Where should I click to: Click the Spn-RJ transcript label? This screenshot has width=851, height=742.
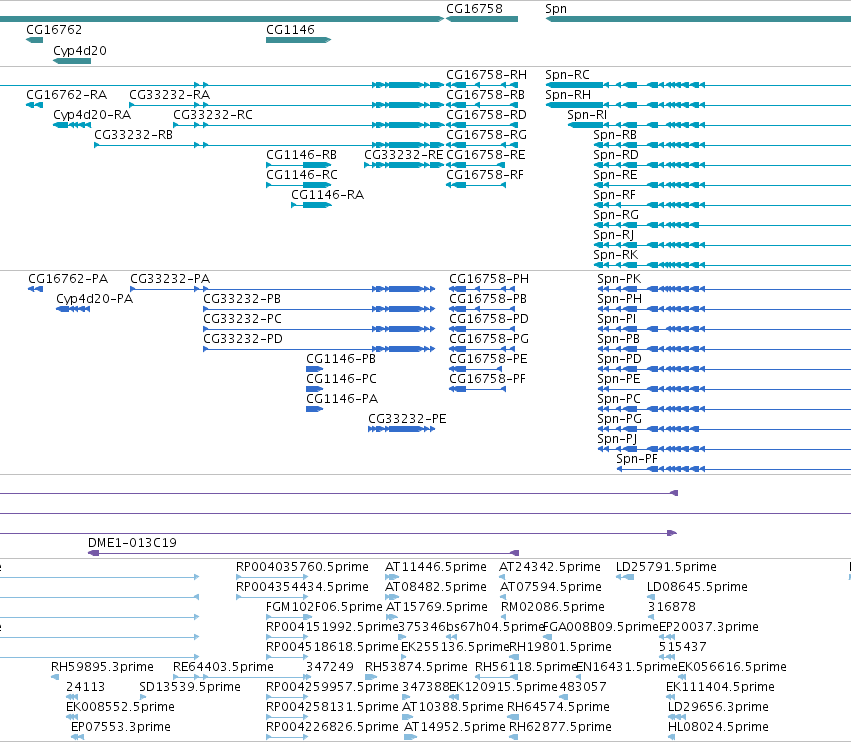[613, 234]
